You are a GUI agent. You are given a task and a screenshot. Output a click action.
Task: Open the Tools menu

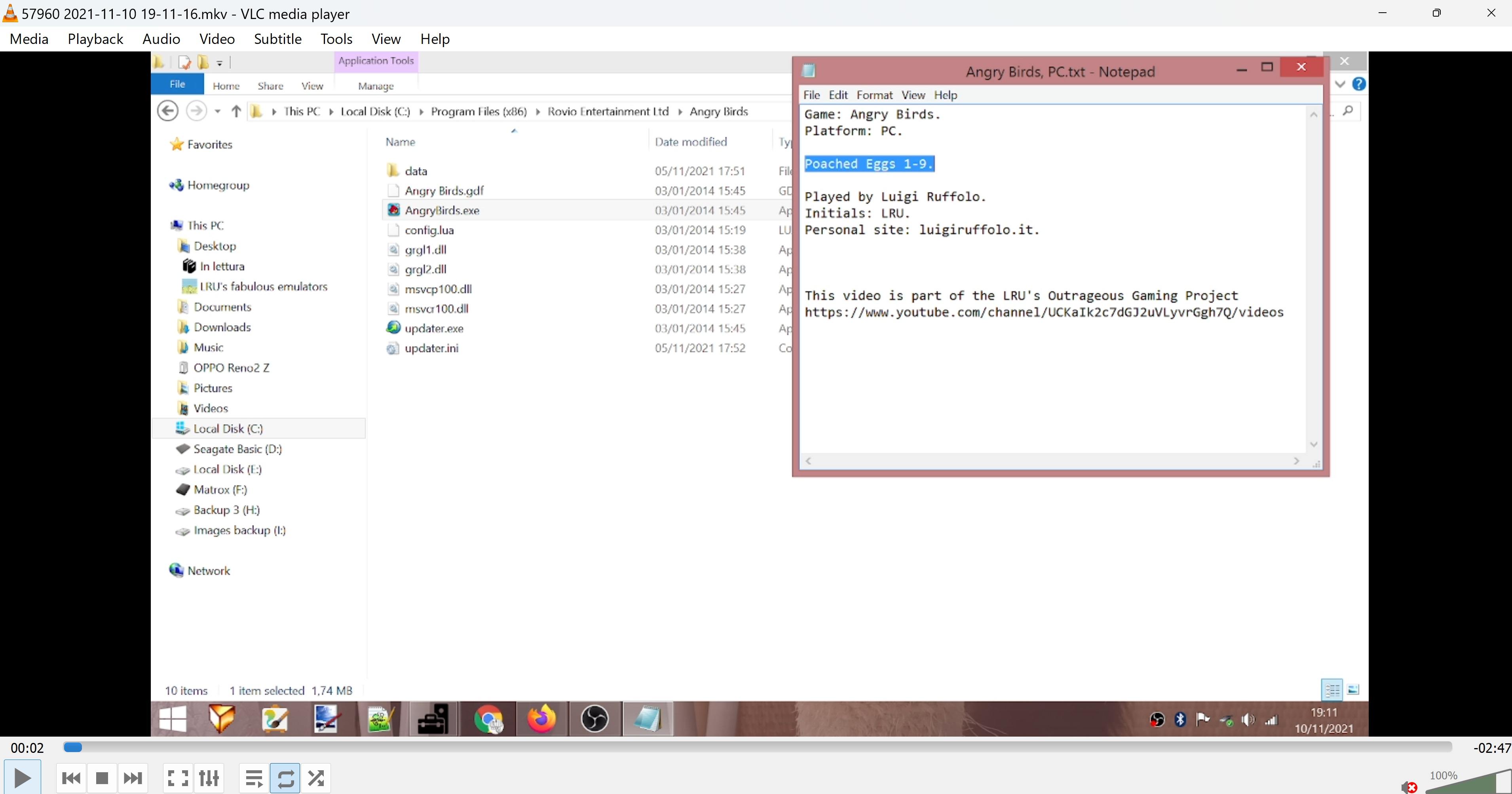pyautogui.click(x=336, y=39)
